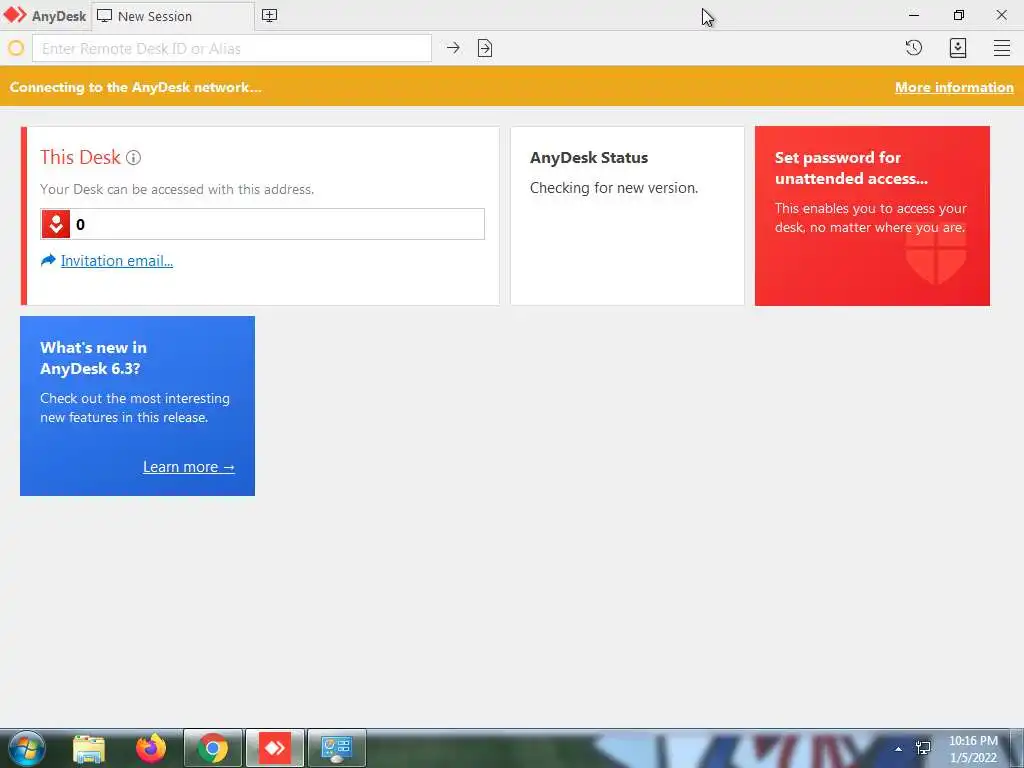
Task: Restore down the AnyDesk window
Action: coord(959,15)
